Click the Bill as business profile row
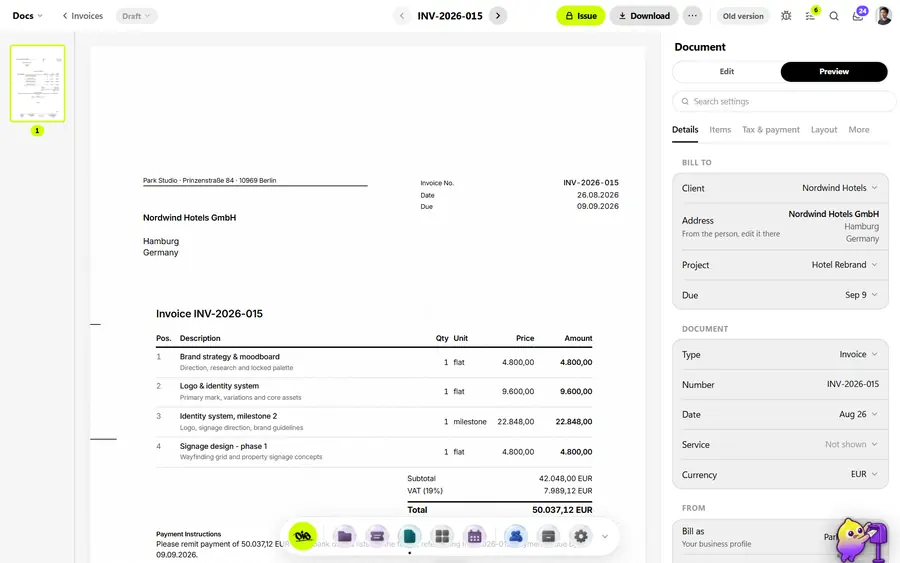This screenshot has width=900, height=563. pos(780,537)
